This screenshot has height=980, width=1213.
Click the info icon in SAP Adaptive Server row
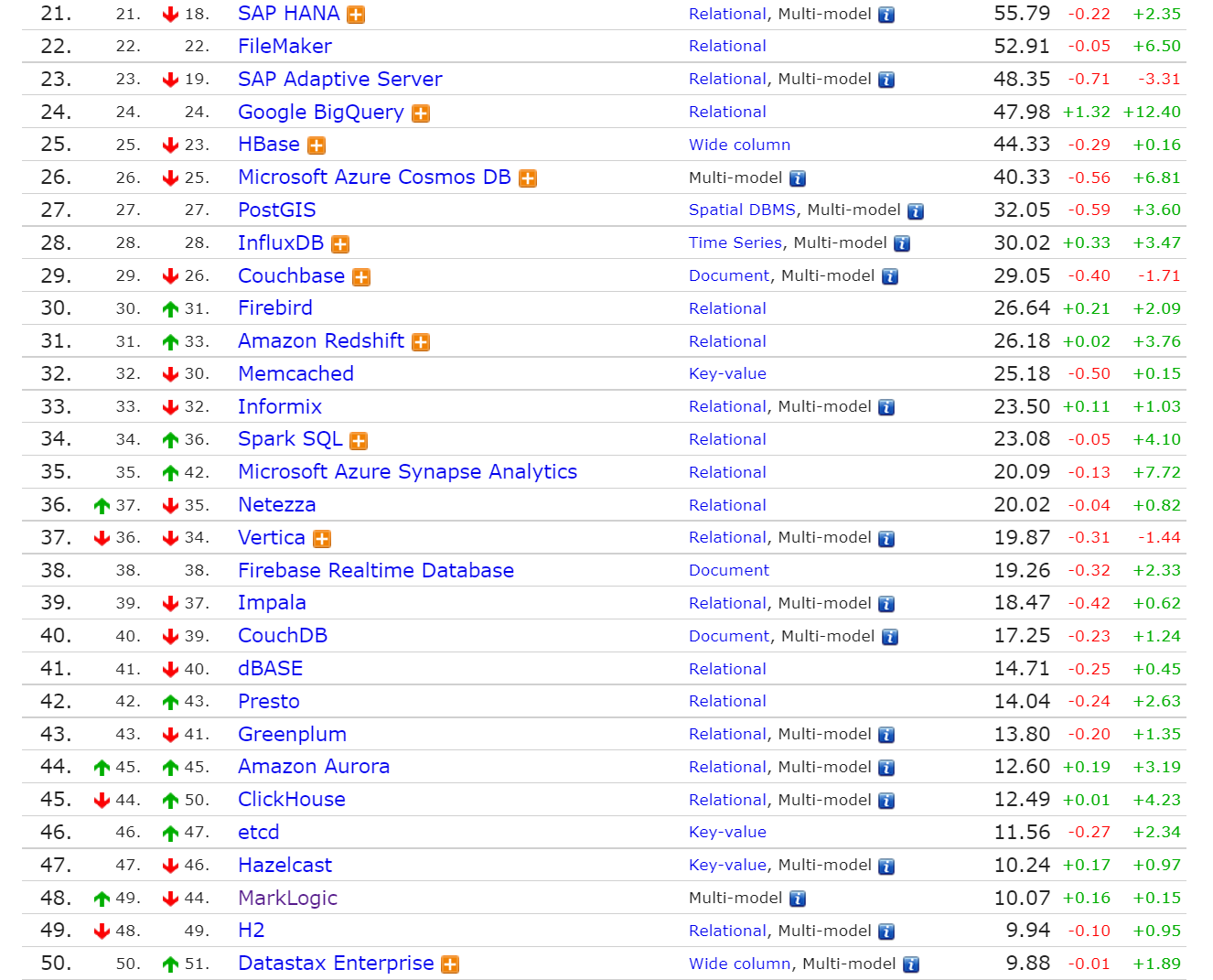click(x=886, y=81)
